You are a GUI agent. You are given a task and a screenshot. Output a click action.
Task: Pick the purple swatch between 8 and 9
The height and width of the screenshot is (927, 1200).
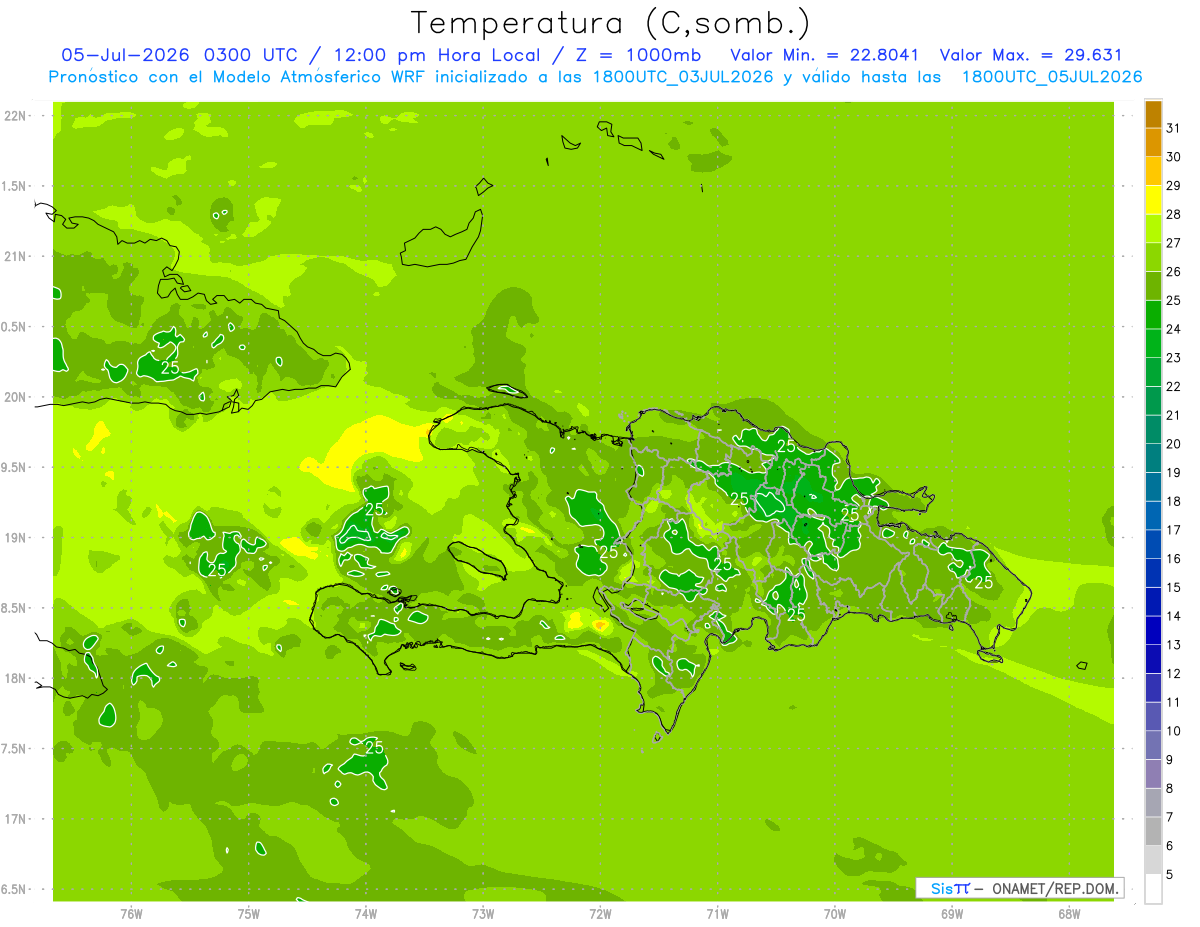[x=1153, y=774]
